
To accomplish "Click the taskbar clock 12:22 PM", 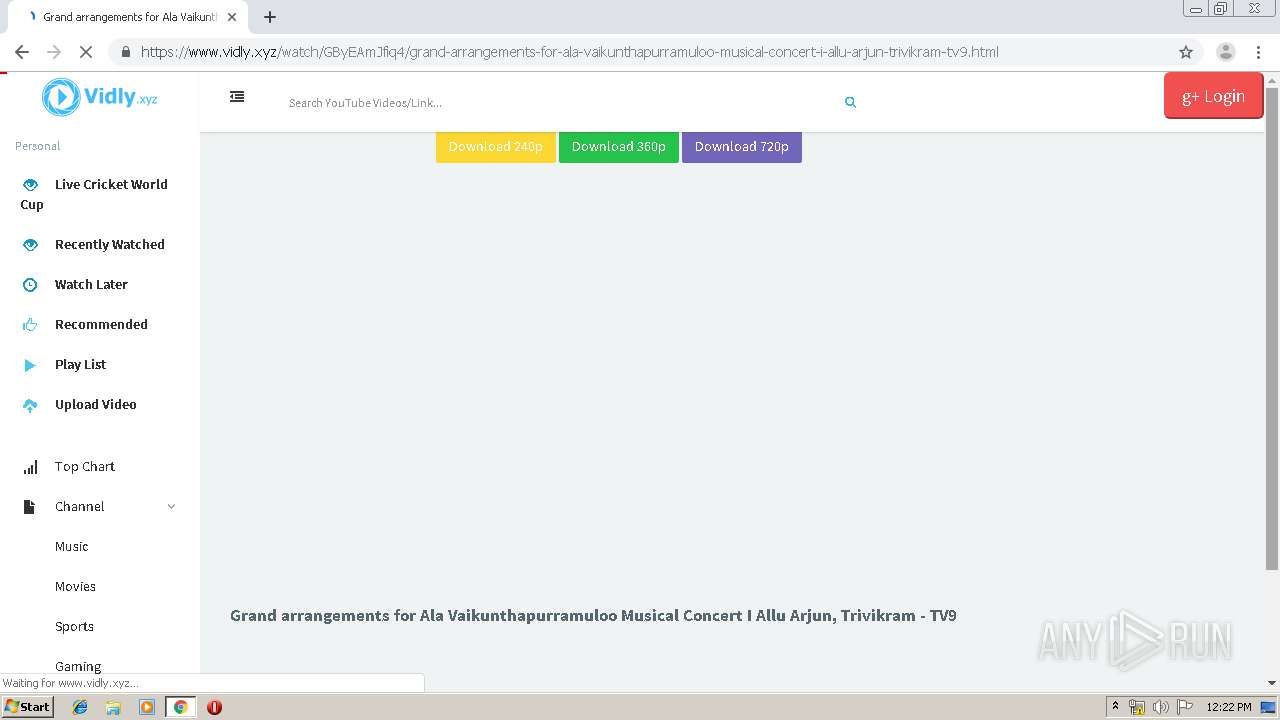I will click(x=1229, y=707).
